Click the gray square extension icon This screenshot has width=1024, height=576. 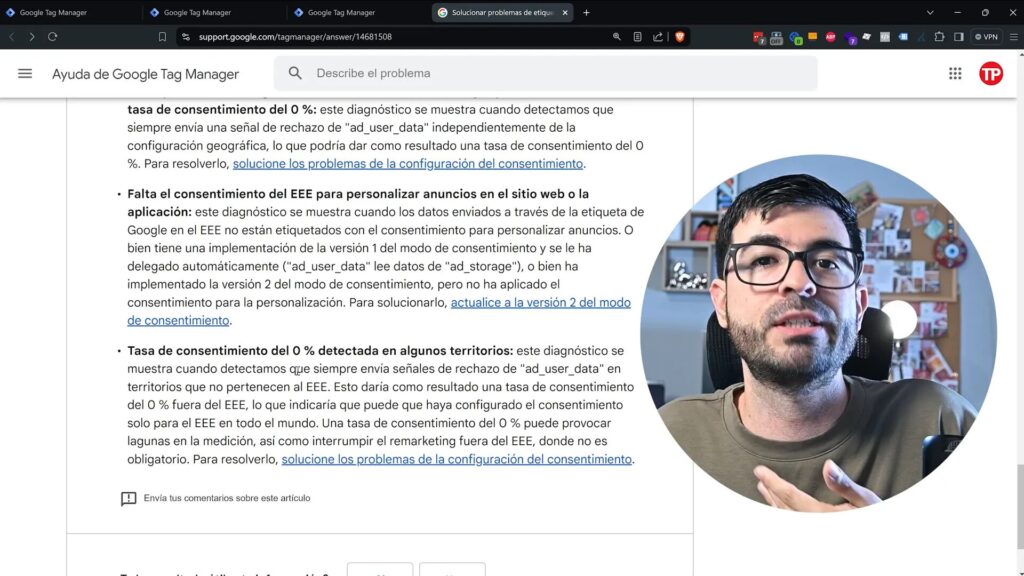(885, 37)
